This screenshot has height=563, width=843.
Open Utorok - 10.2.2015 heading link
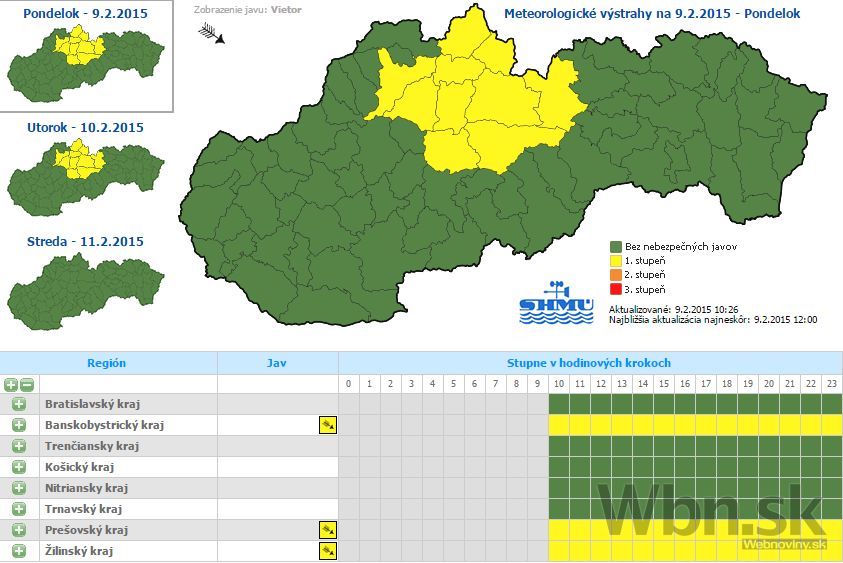[x=85, y=127]
